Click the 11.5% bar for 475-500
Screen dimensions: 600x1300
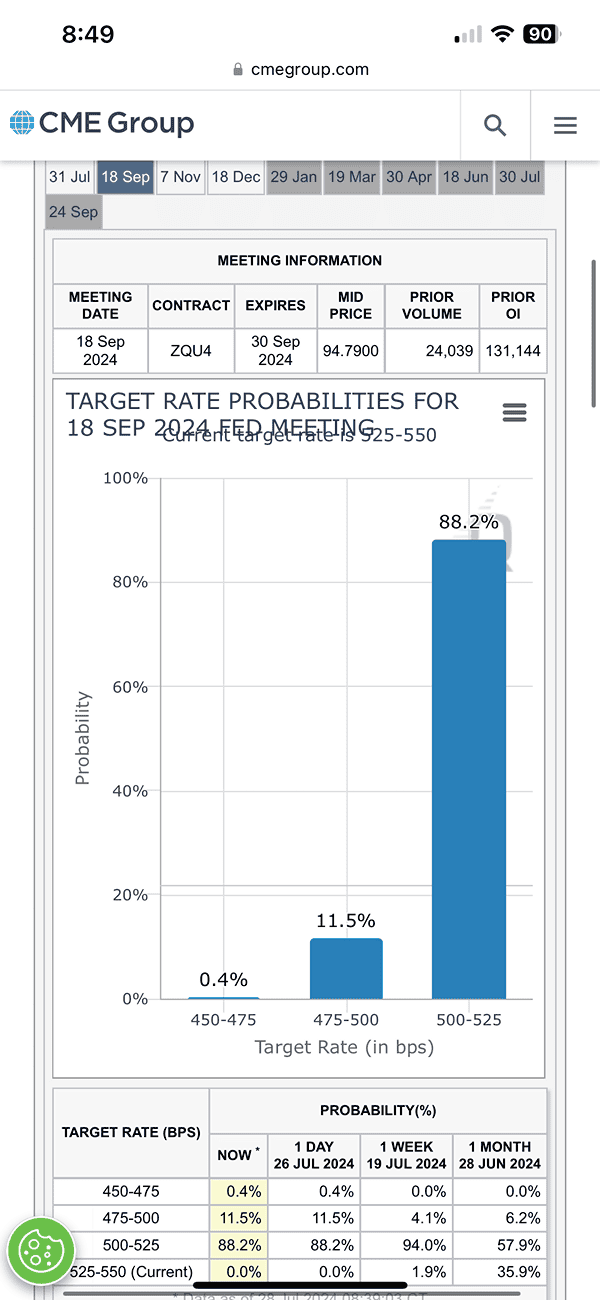point(346,968)
